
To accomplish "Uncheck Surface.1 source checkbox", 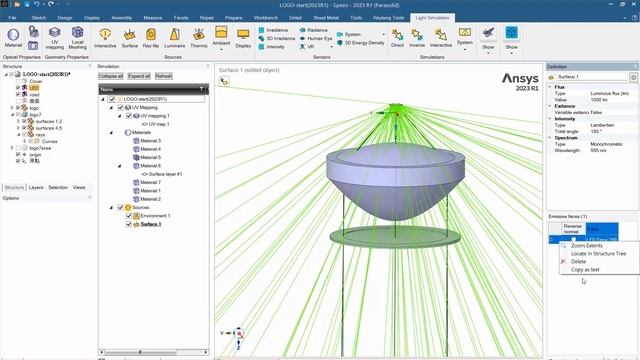I will click(x=129, y=224).
